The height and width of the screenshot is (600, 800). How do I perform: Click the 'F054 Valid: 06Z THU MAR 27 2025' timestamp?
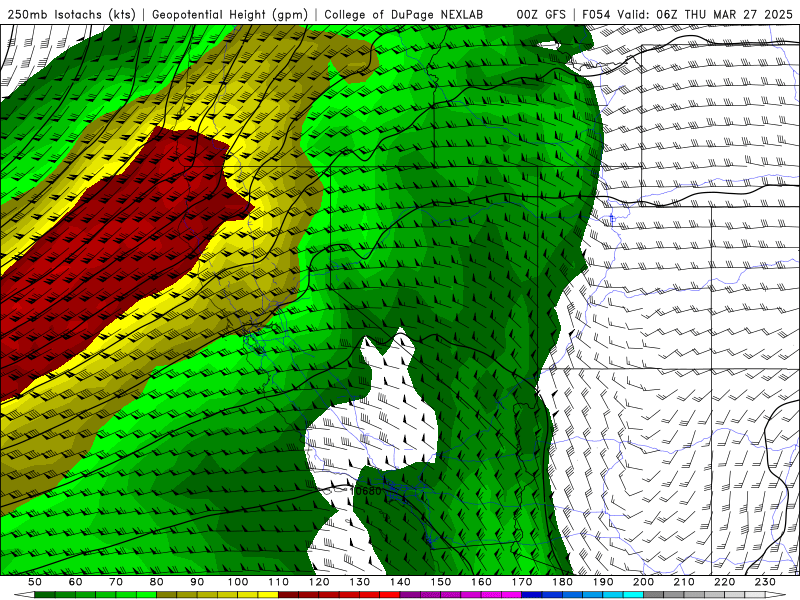click(x=687, y=14)
